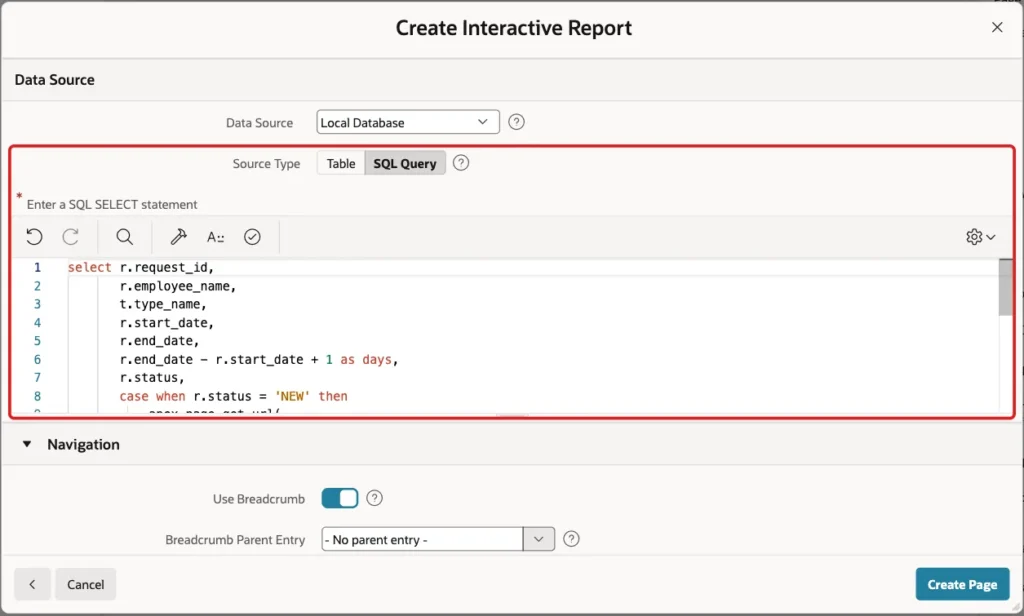Show help for Breadcrumb Parent Entry
Image resolution: width=1024 pixels, height=616 pixels.
571,539
